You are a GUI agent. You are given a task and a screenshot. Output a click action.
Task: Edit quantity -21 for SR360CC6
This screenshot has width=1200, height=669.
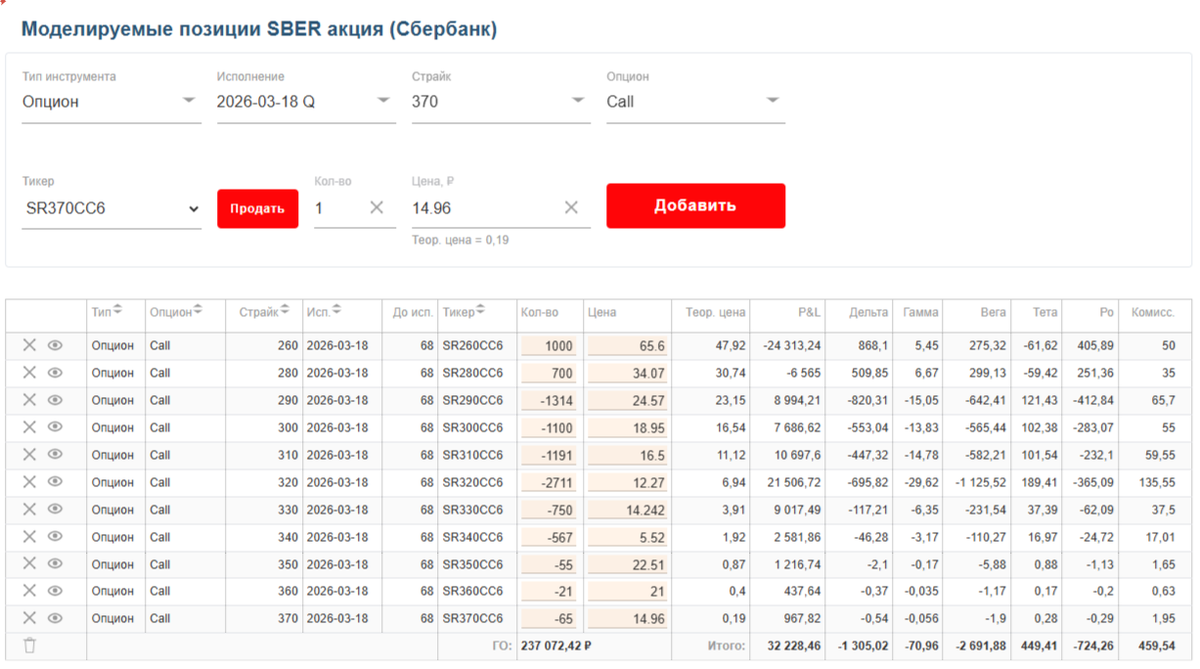[x=549, y=591]
